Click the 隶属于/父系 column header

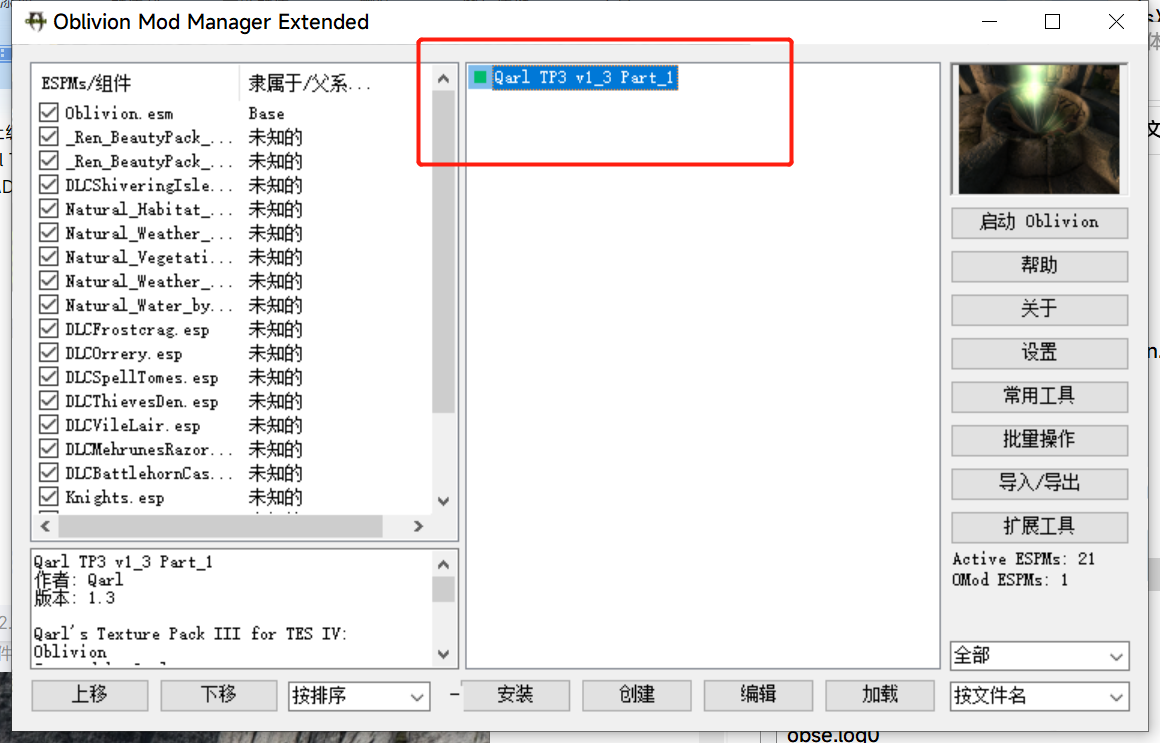click(310, 84)
